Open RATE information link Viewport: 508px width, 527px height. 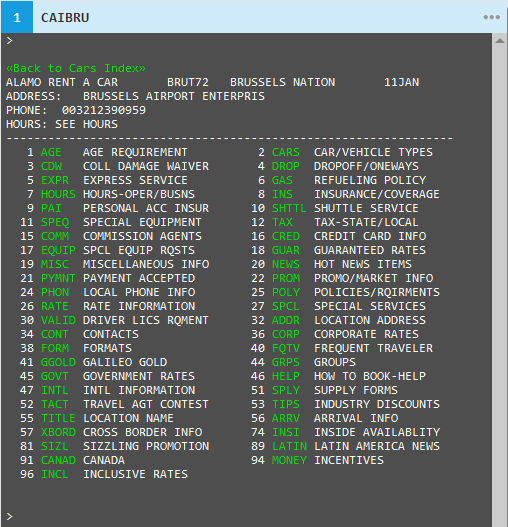click(55, 306)
